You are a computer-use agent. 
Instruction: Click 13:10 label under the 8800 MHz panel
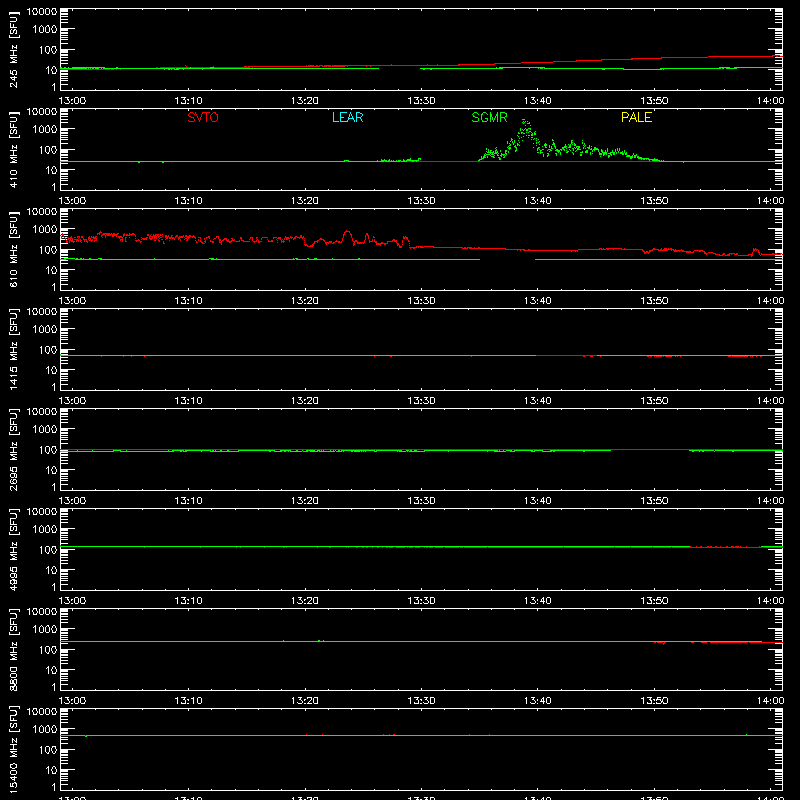click(x=188, y=701)
